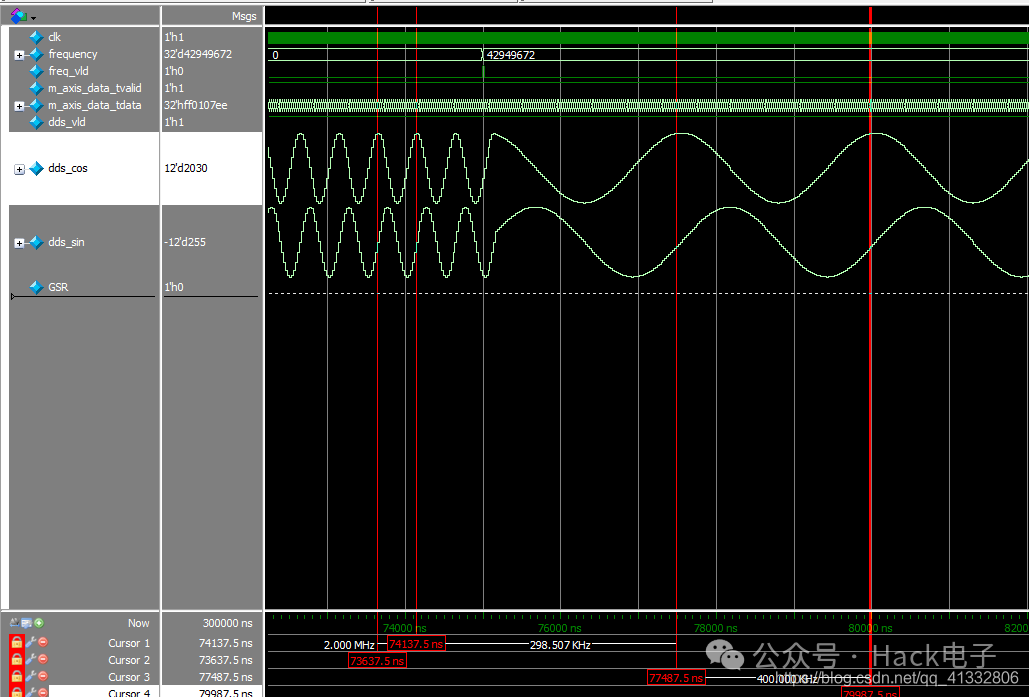Click Cursor 3 time value 77487.5 ns
Screen dimensions: 1029x697
[225, 677]
